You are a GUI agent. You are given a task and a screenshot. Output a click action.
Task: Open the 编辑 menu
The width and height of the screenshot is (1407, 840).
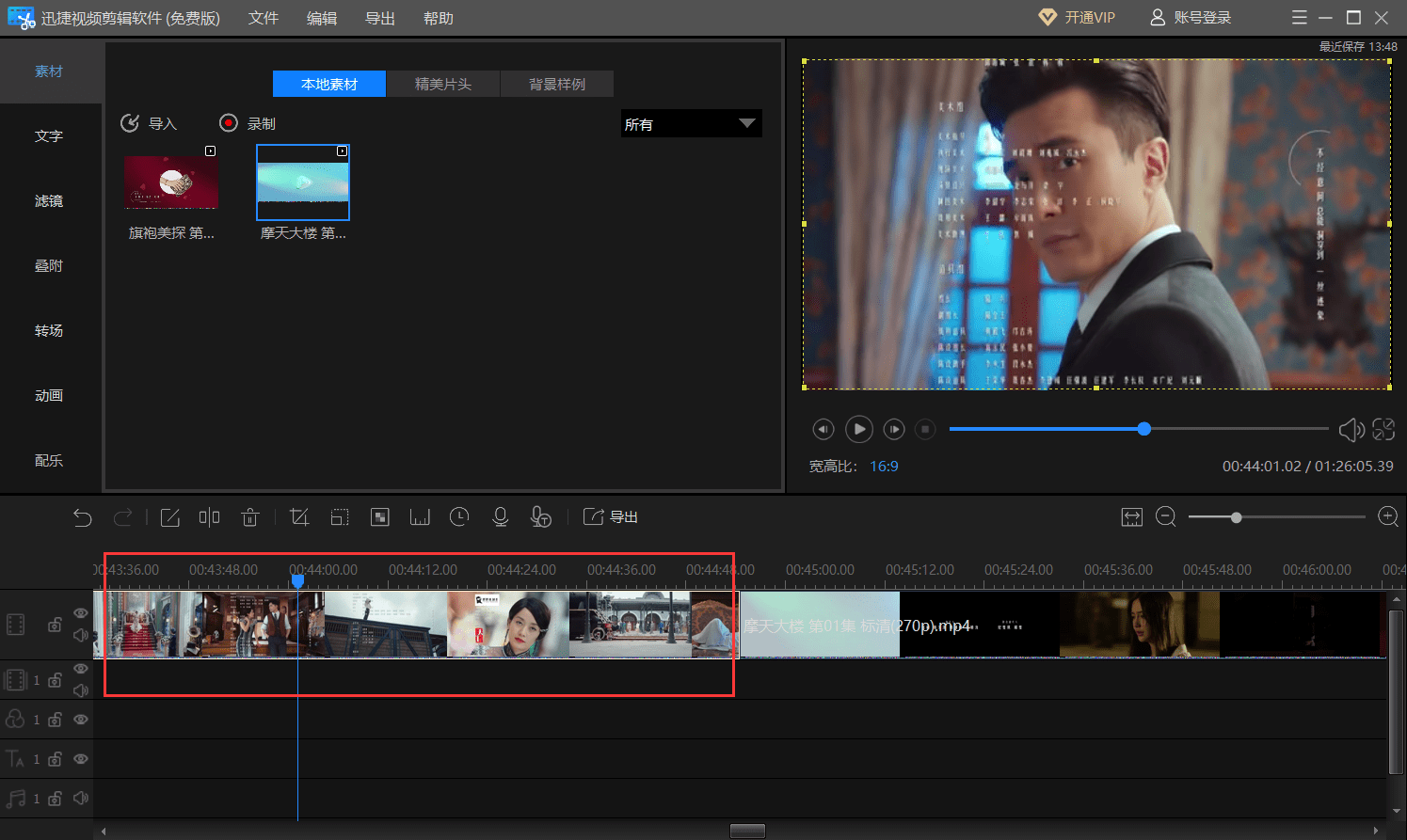pyautogui.click(x=322, y=18)
